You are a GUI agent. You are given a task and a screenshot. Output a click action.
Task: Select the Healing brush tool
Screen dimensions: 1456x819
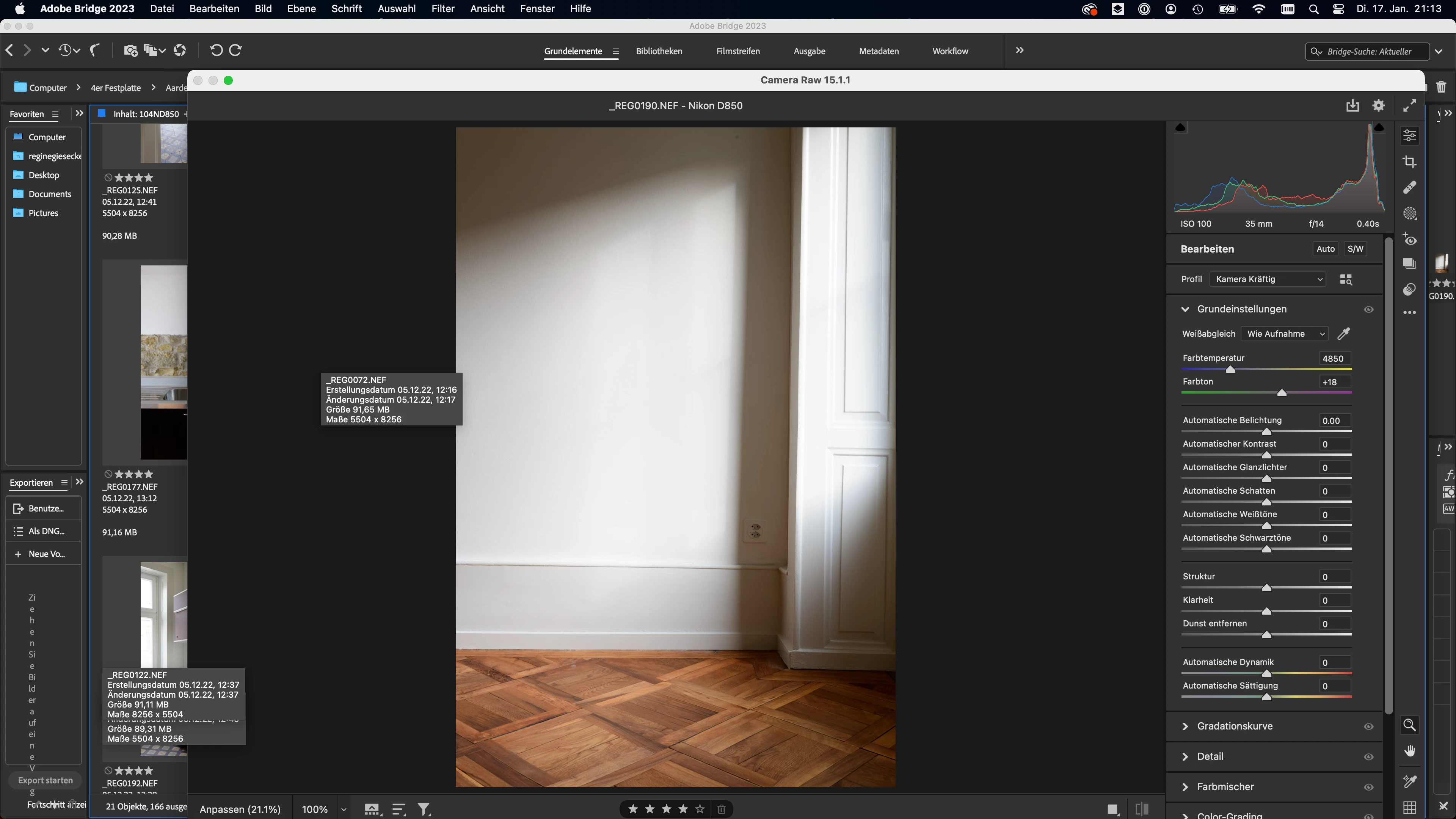[1410, 188]
